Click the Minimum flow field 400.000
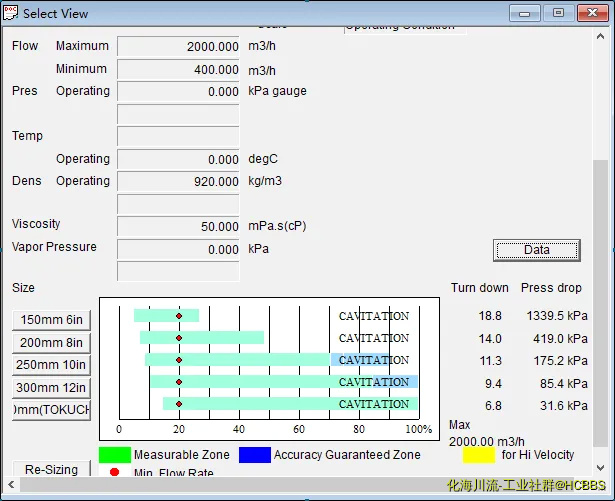The width and height of the screenshot is (615, 501). 178,69
